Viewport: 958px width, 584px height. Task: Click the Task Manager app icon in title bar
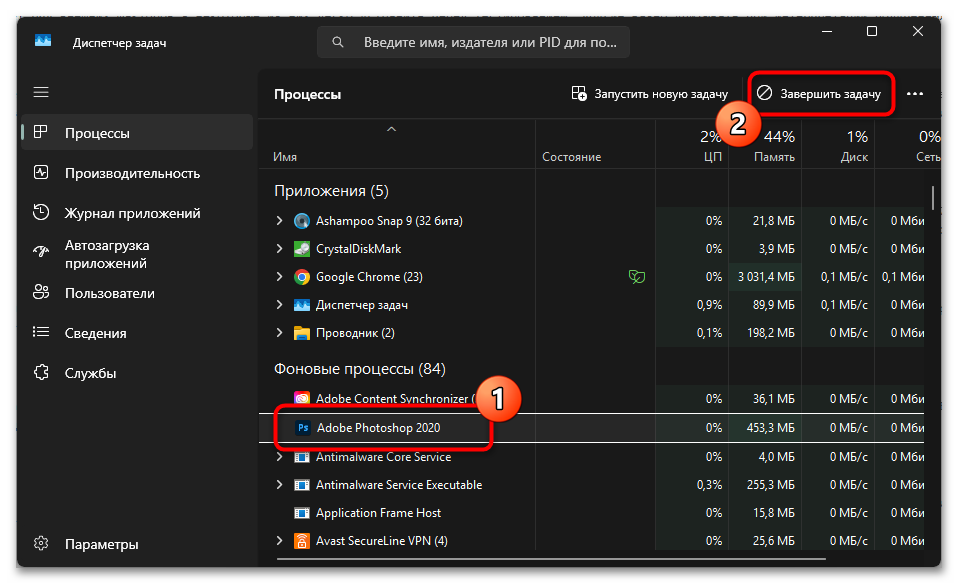point(43,42)
